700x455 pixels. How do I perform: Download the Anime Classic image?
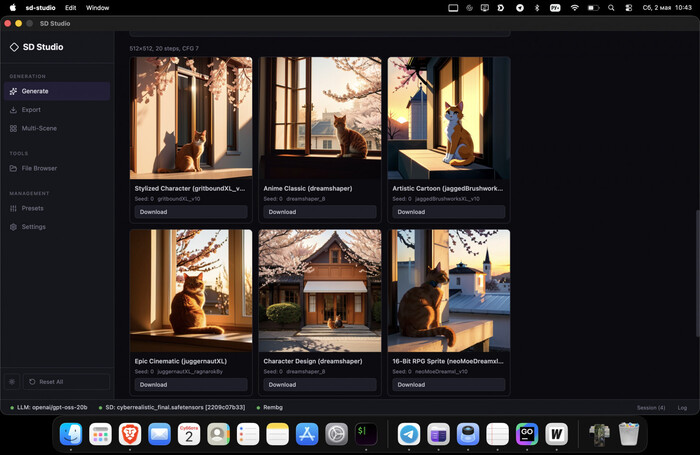320,212
